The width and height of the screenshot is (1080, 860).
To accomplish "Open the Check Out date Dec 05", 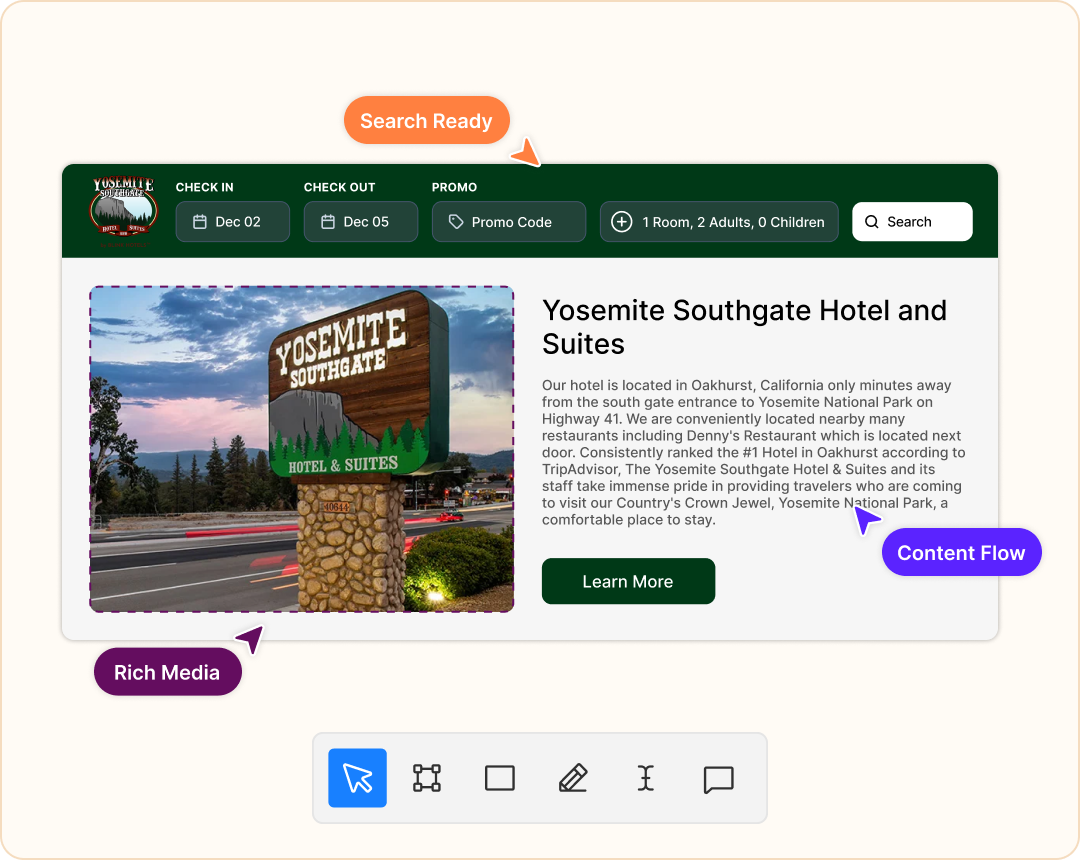I will (361, 222).
